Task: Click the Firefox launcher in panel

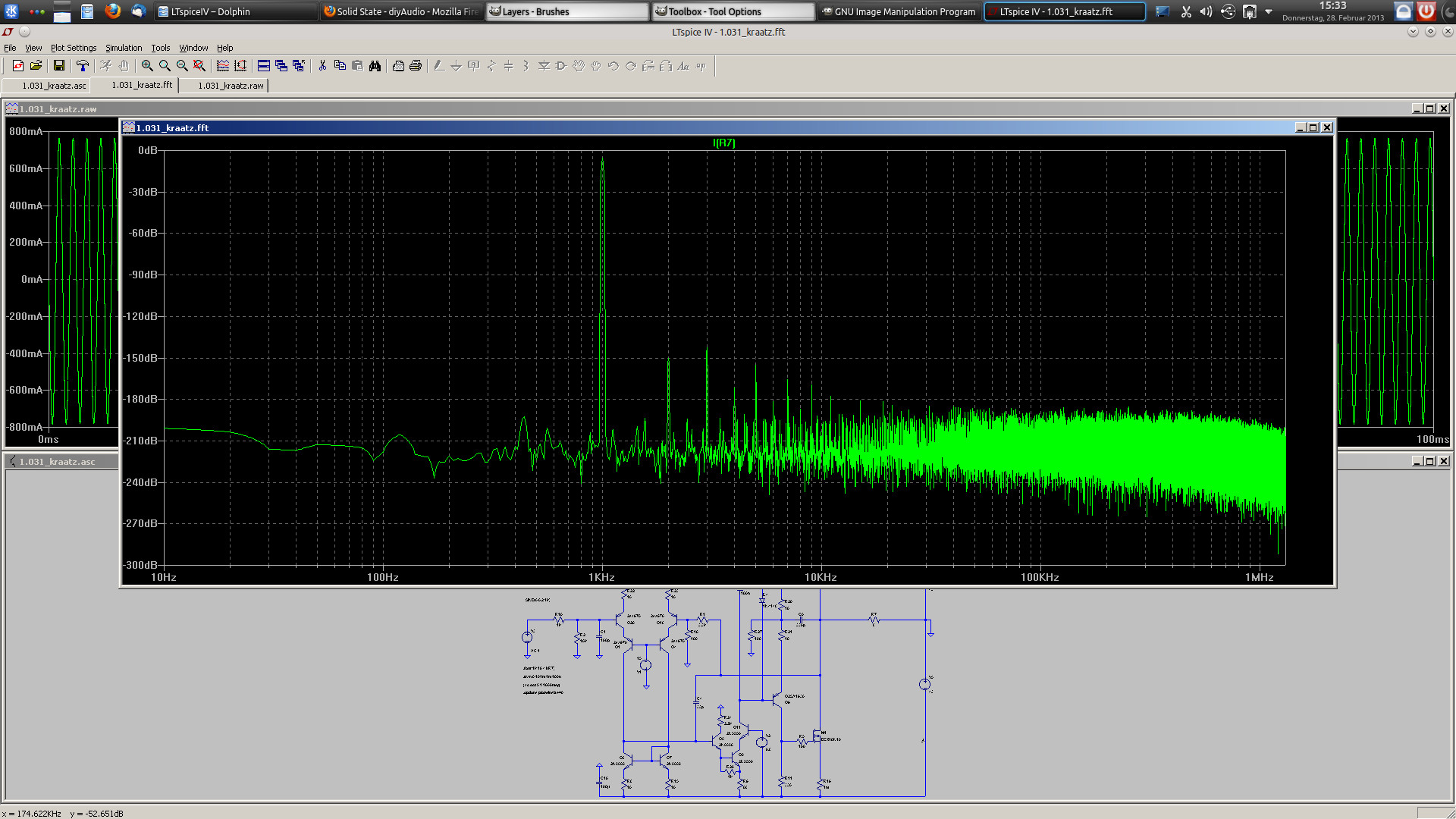Action: point(113,11)
